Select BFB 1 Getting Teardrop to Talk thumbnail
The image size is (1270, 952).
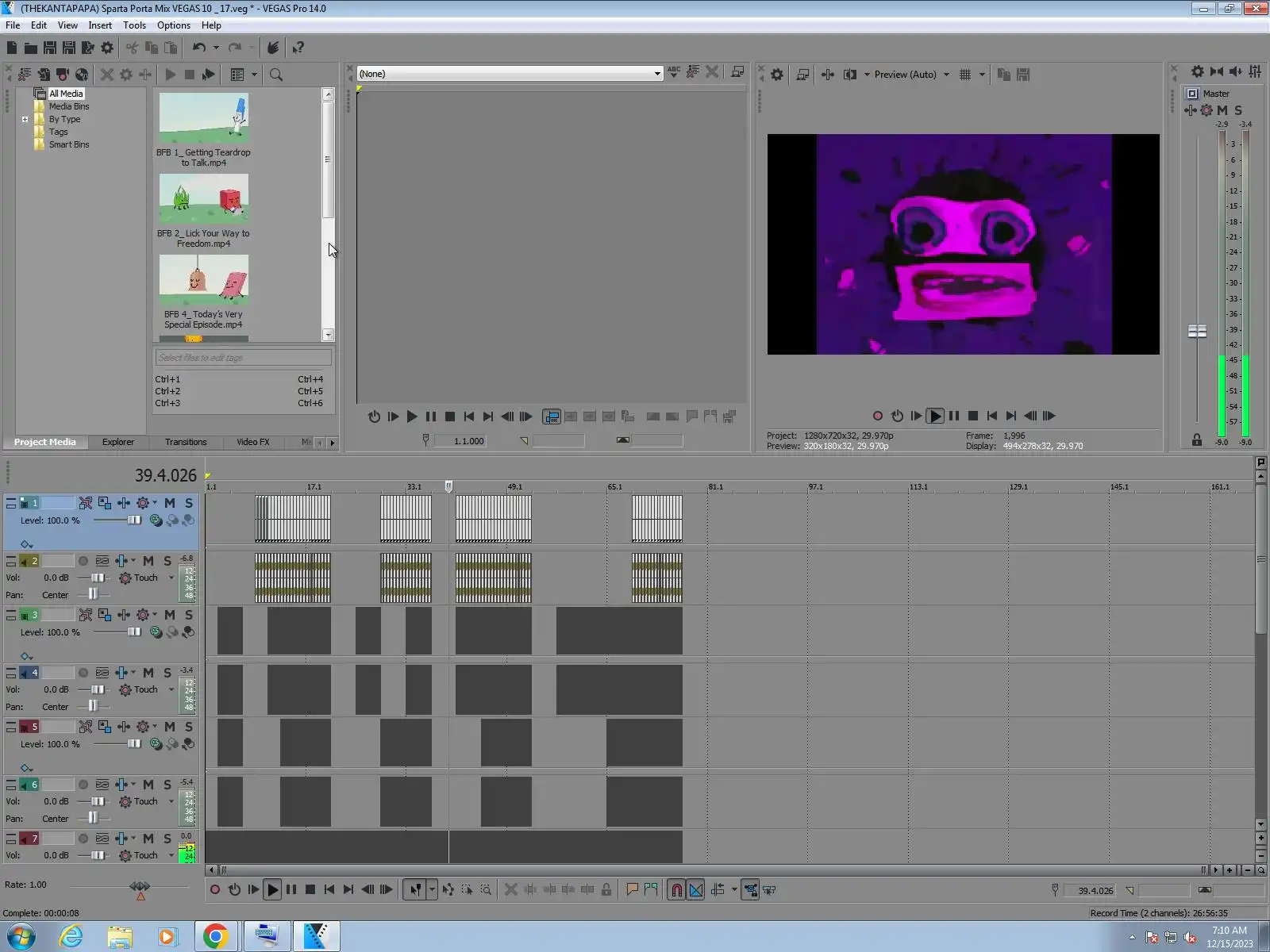pyautogui.click(x=204, y=118)
